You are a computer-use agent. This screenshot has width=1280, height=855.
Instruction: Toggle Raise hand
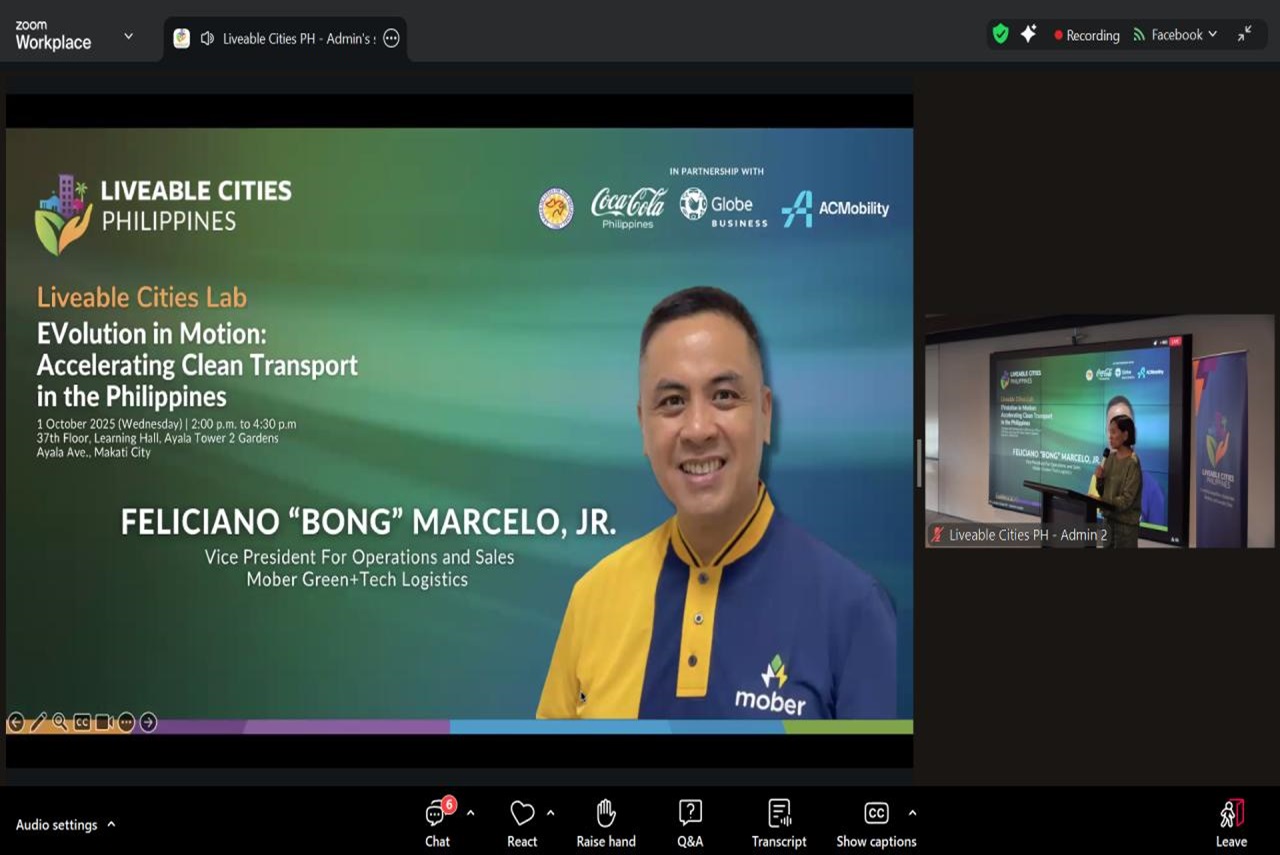coord(605,823)
